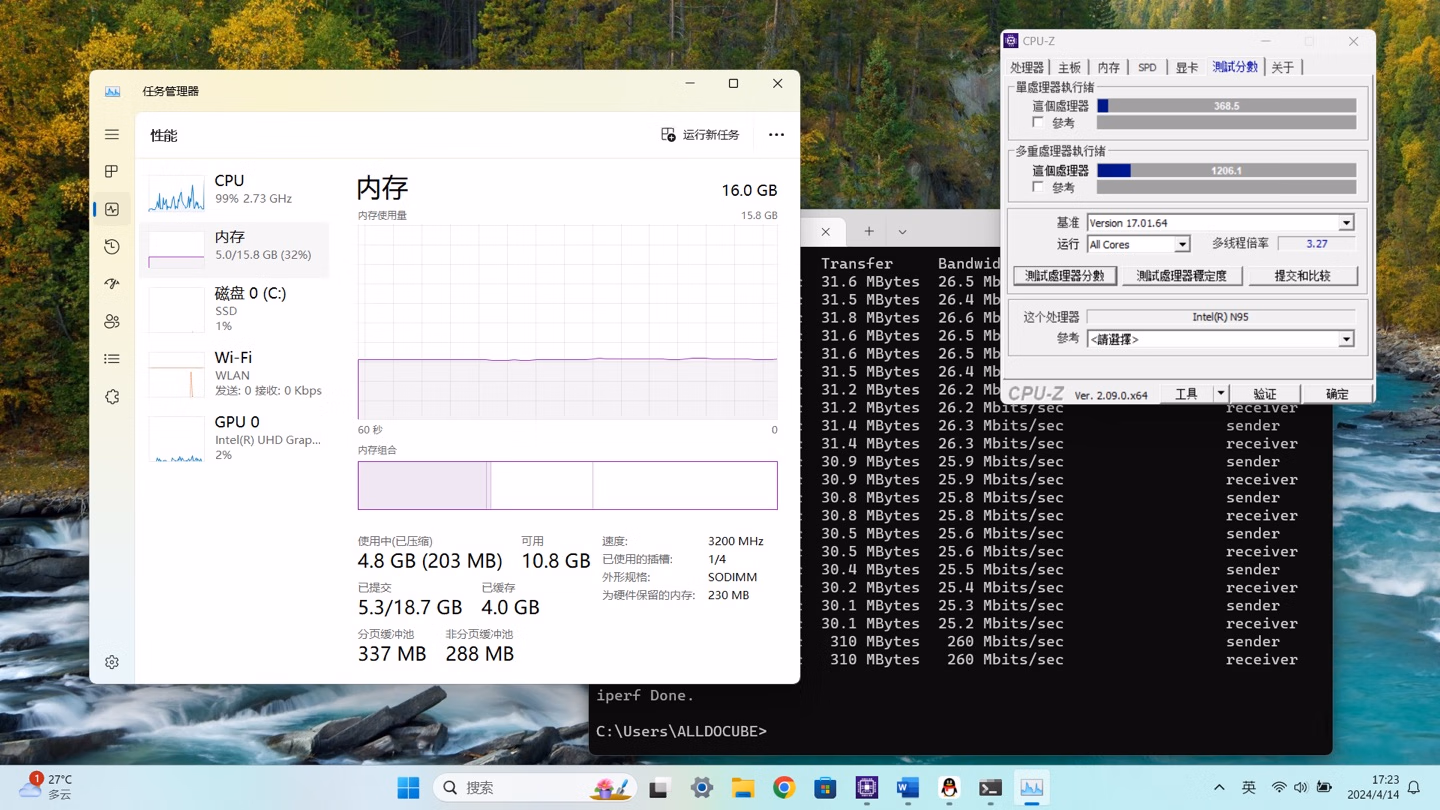
Task: Open File Explorer from taskbar
Action: [x=742, y=788]
